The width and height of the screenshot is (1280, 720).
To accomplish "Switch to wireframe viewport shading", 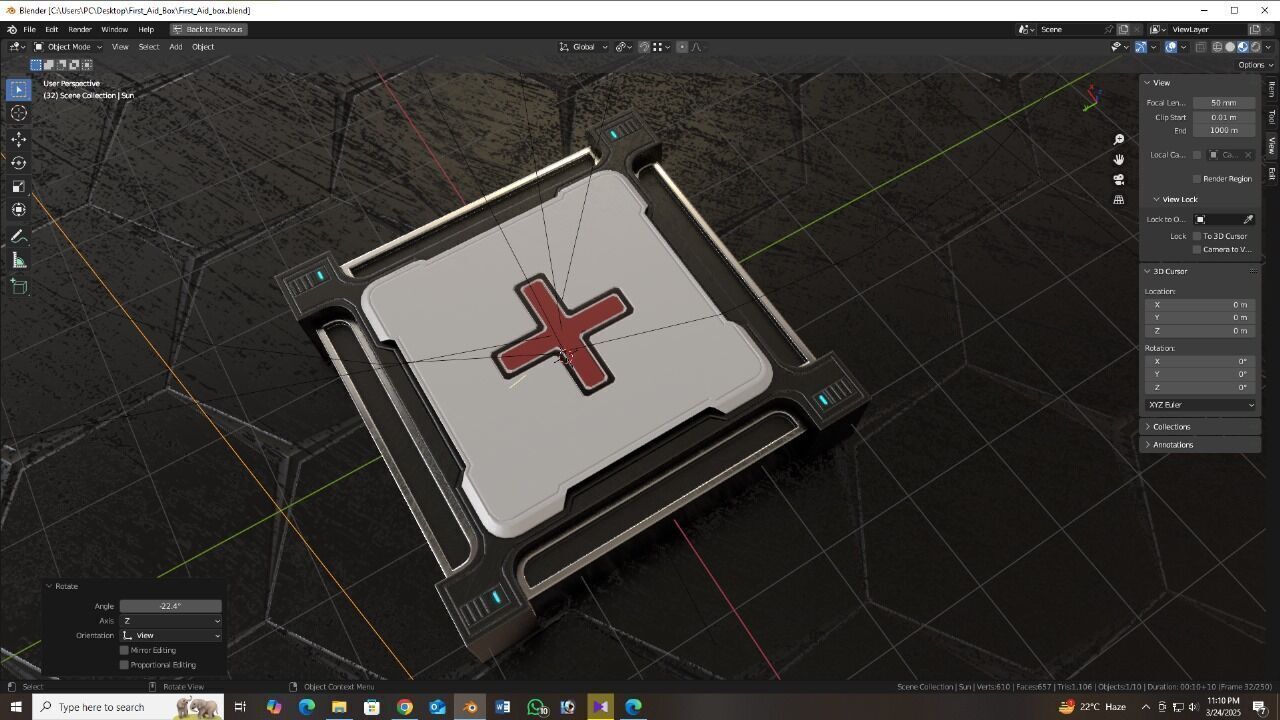I will click(1218, 47).
